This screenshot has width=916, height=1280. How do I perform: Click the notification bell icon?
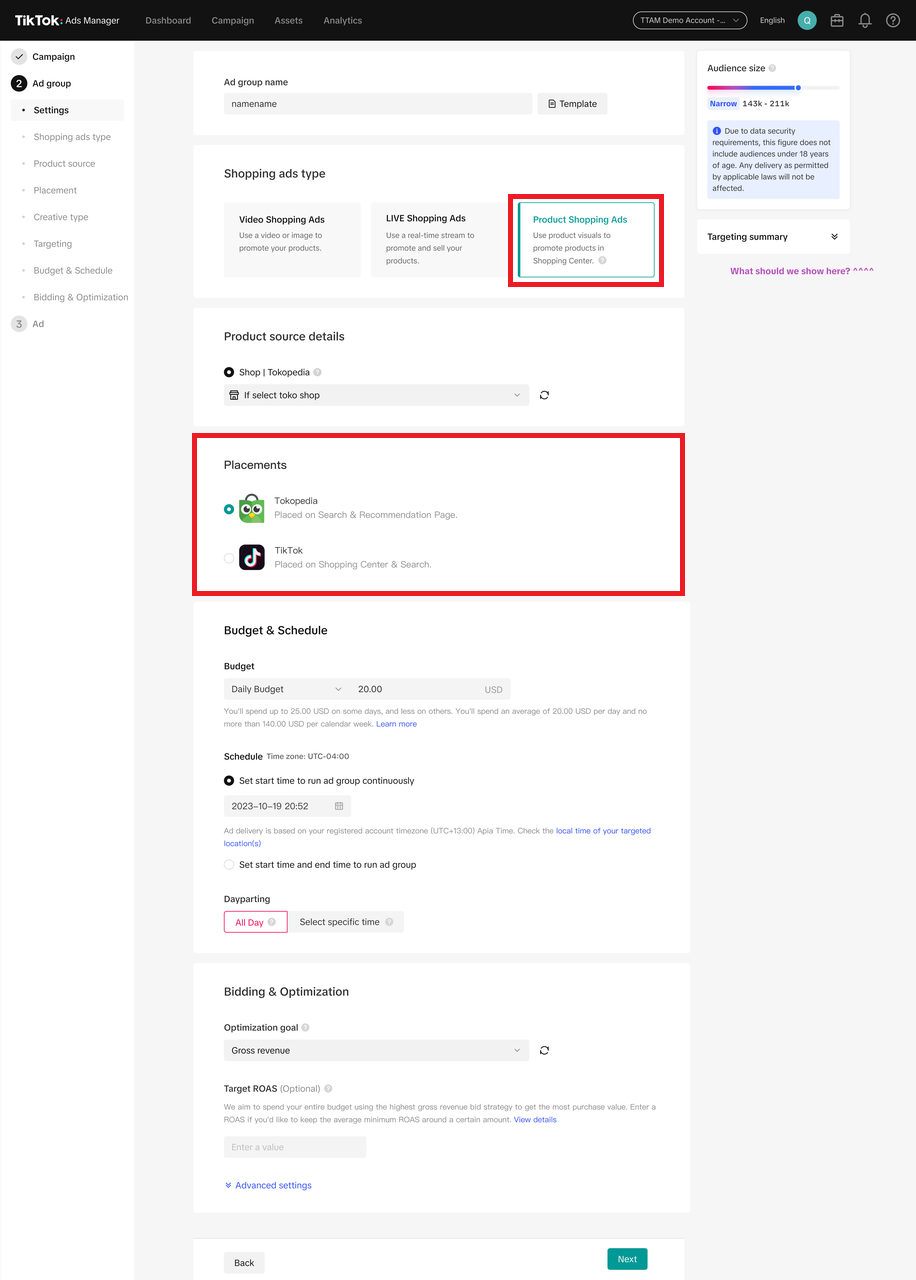pos(865,21)
